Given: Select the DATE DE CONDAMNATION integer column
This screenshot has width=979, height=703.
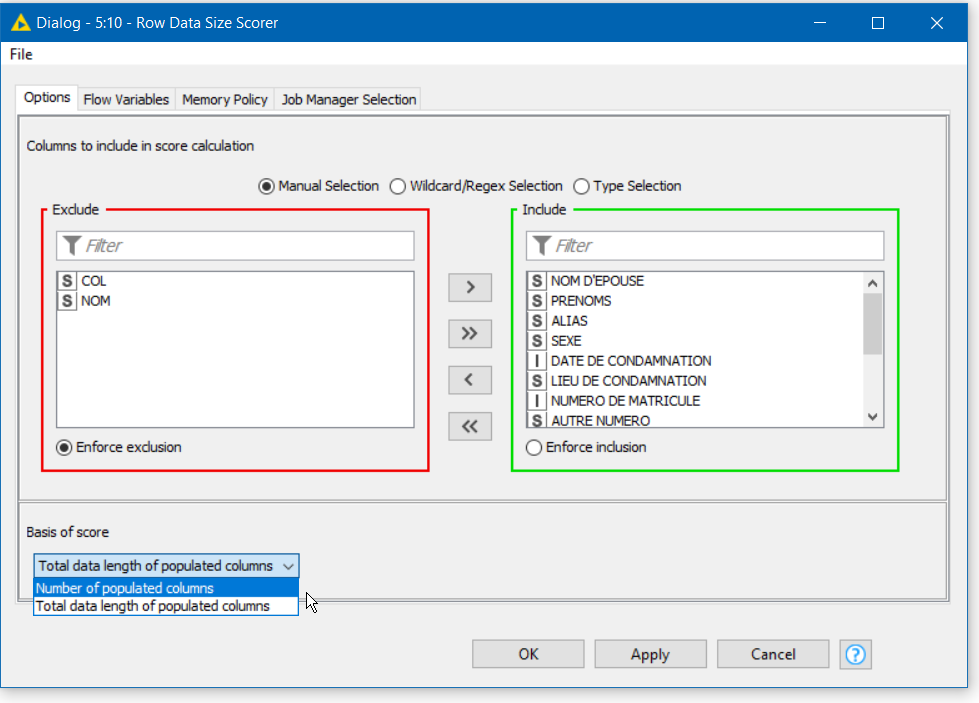Looking at the screenshot, I should pos(630,361).
